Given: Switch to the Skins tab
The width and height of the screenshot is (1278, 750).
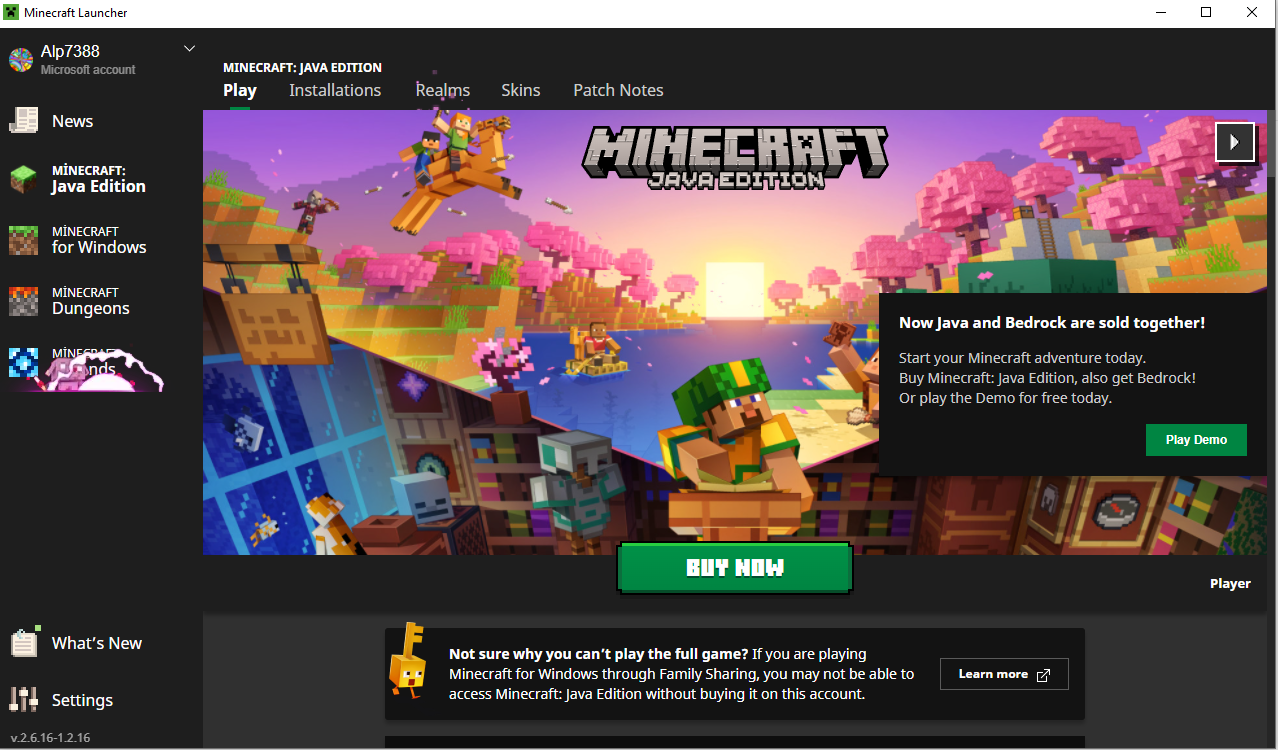Looking at the screenshot, I should pos(520,90).
